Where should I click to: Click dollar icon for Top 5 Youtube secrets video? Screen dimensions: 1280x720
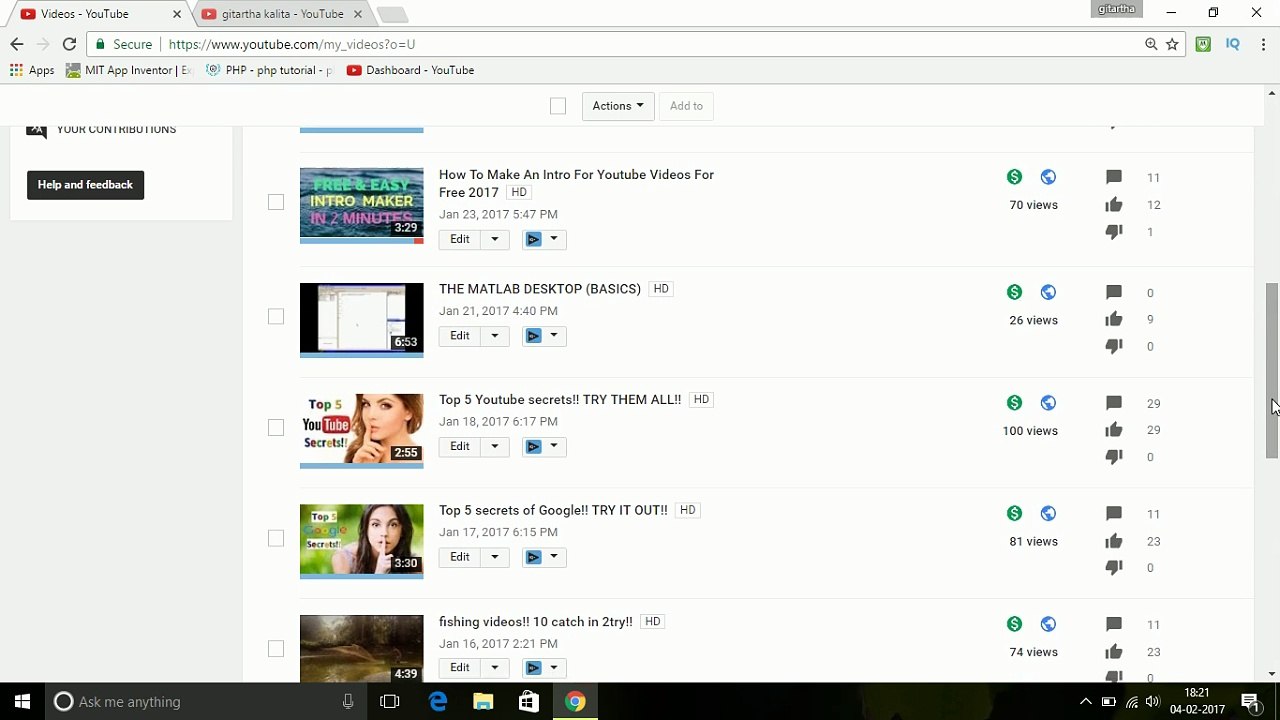(1014, 403)
